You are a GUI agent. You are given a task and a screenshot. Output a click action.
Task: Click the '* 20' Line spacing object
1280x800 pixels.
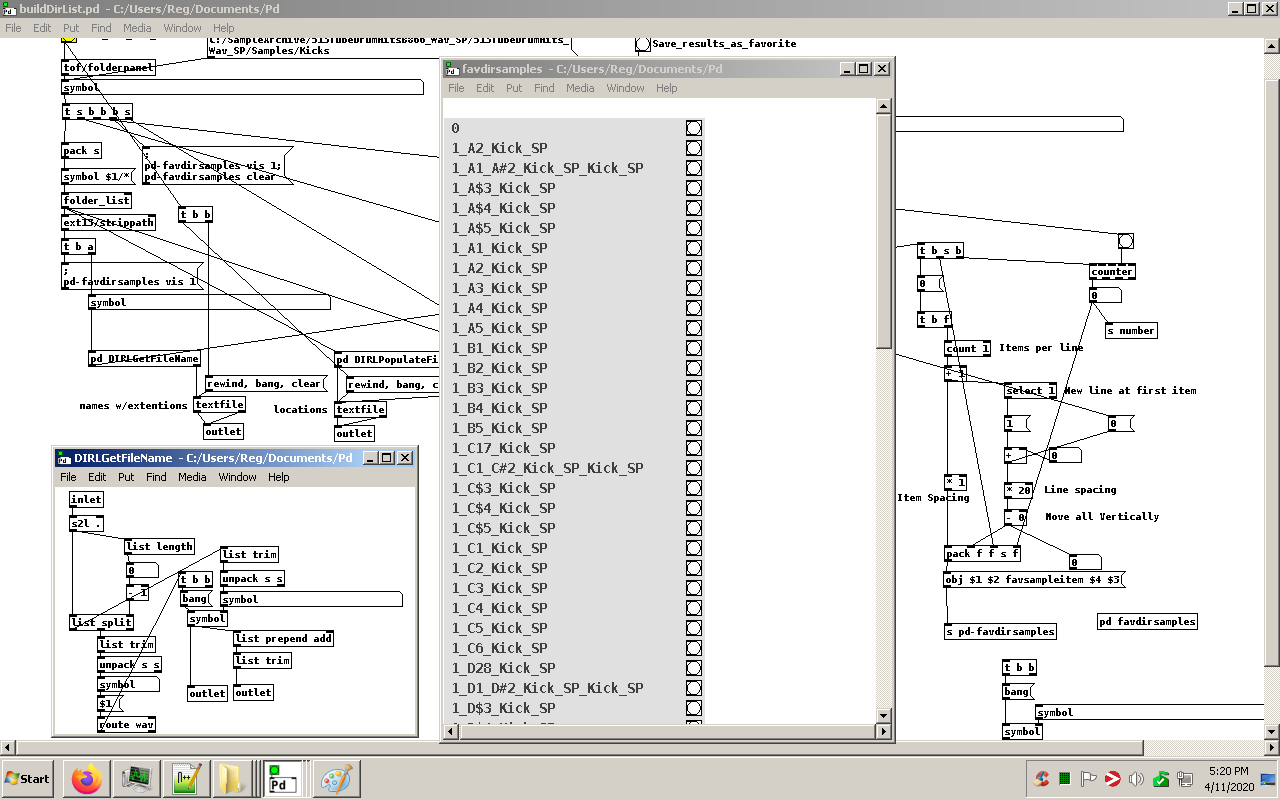coord(1018,490)
